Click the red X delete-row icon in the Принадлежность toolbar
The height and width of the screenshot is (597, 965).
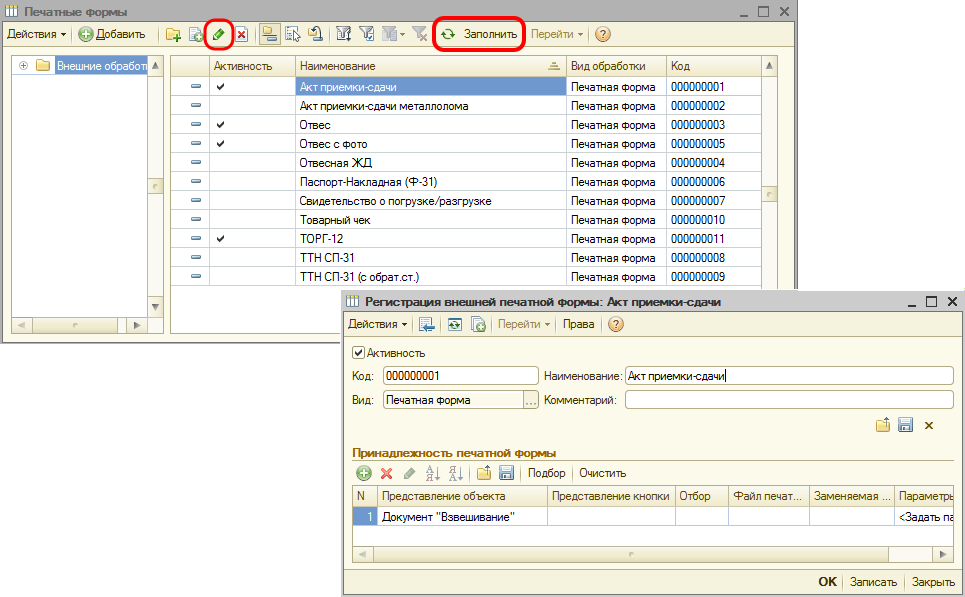(x=386, y=473)
